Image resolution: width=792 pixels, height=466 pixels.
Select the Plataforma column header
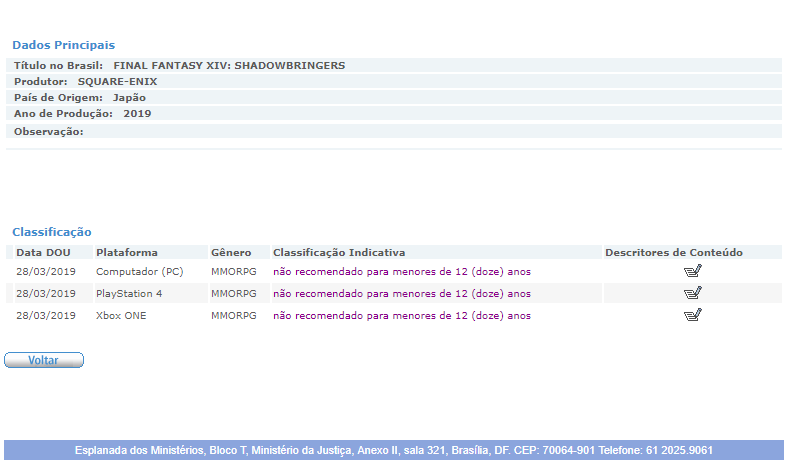point(127,252)
